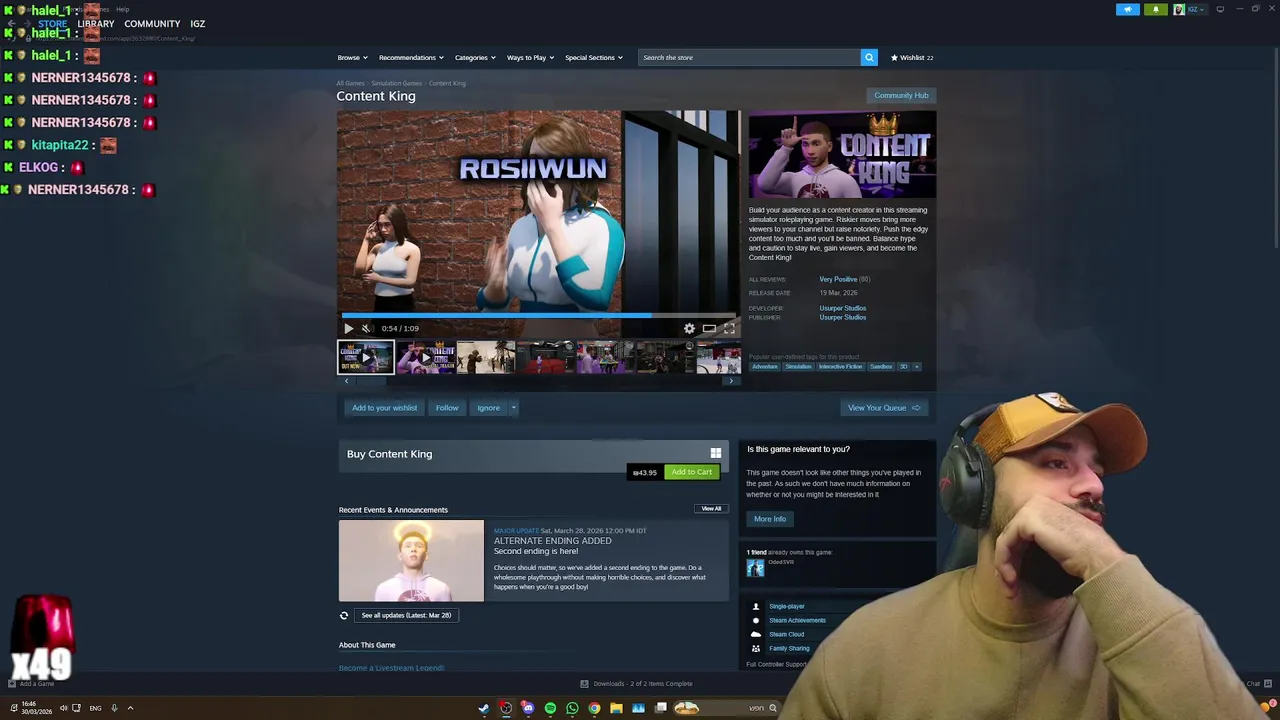See all updates (Latest: Mar 28)
This screenshot has height=720, width=1280.
[406, 615]
